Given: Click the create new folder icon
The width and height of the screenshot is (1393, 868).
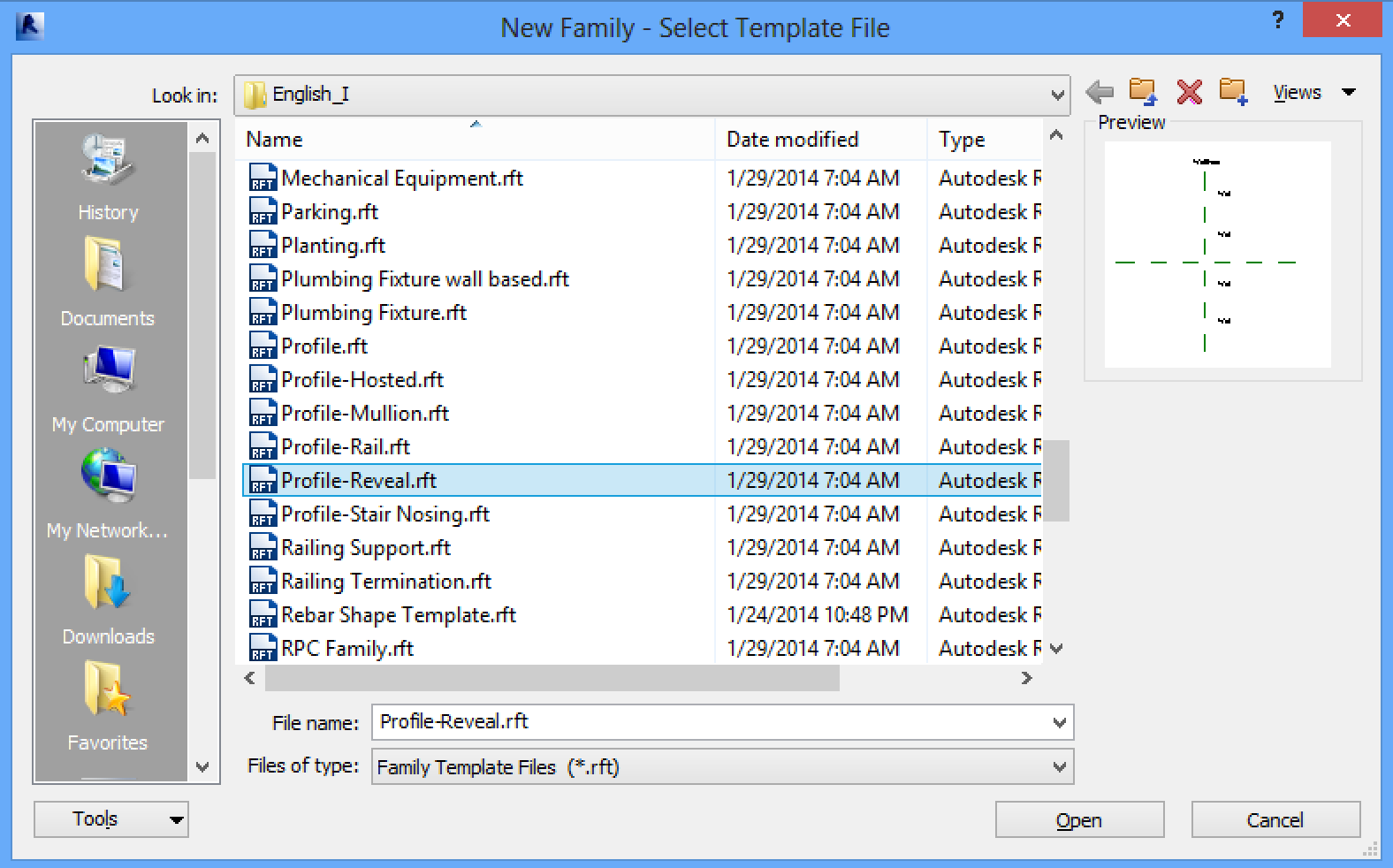Looking at the screenshot, I should tap(1233, 92).
